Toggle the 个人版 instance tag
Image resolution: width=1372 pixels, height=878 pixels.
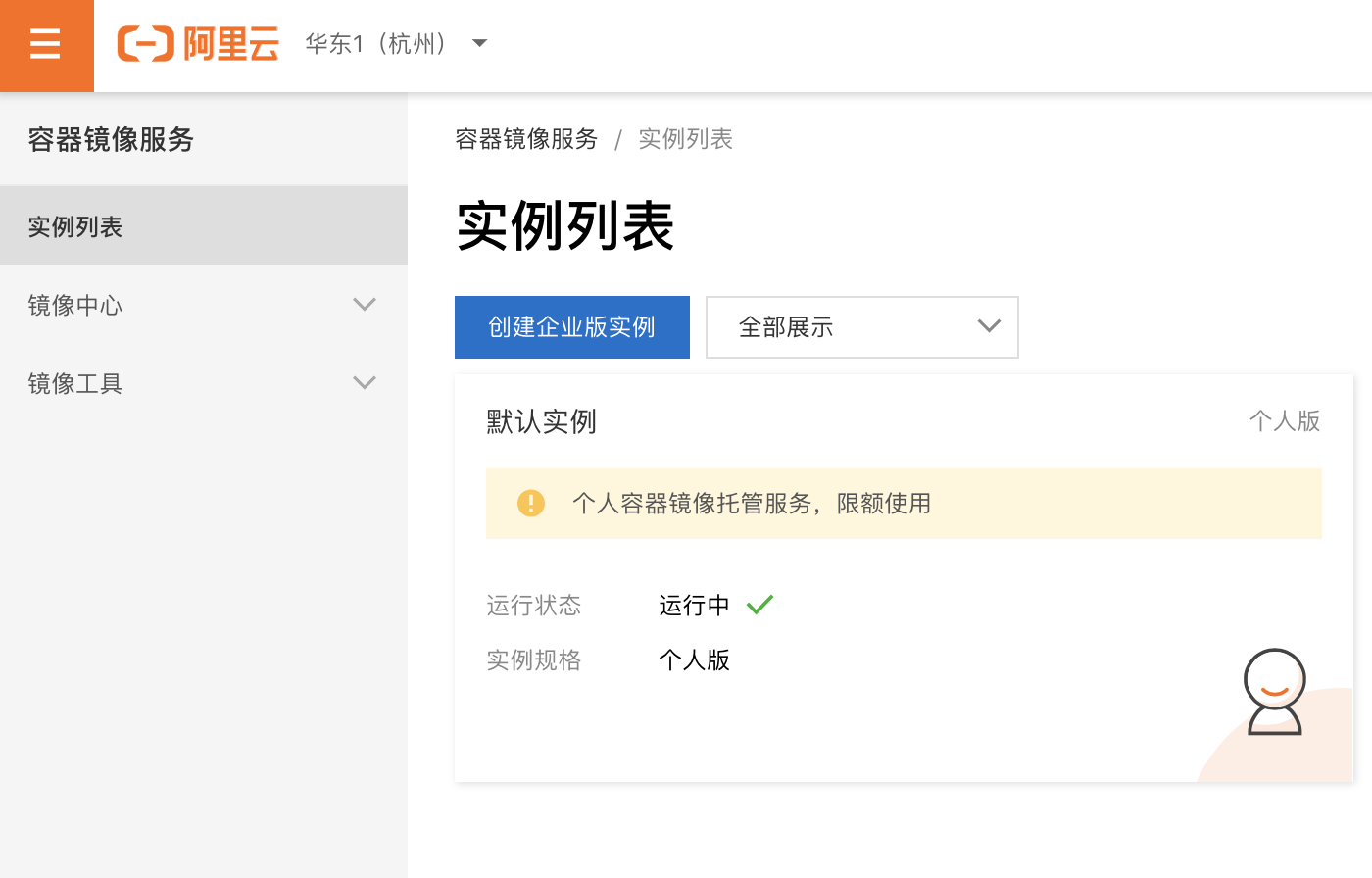coord(1286,421)
